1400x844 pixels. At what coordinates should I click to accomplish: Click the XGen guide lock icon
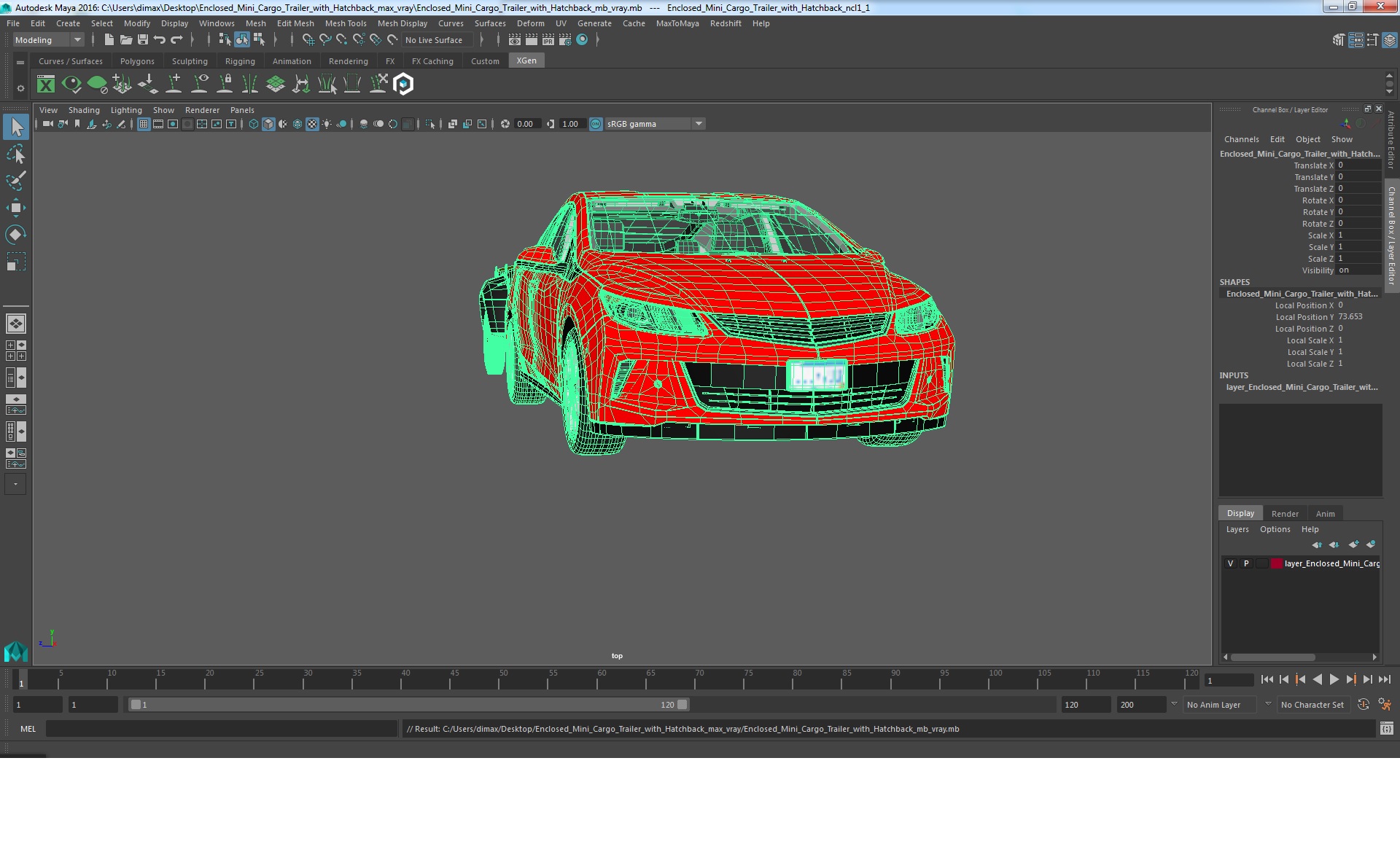(225, 85)
